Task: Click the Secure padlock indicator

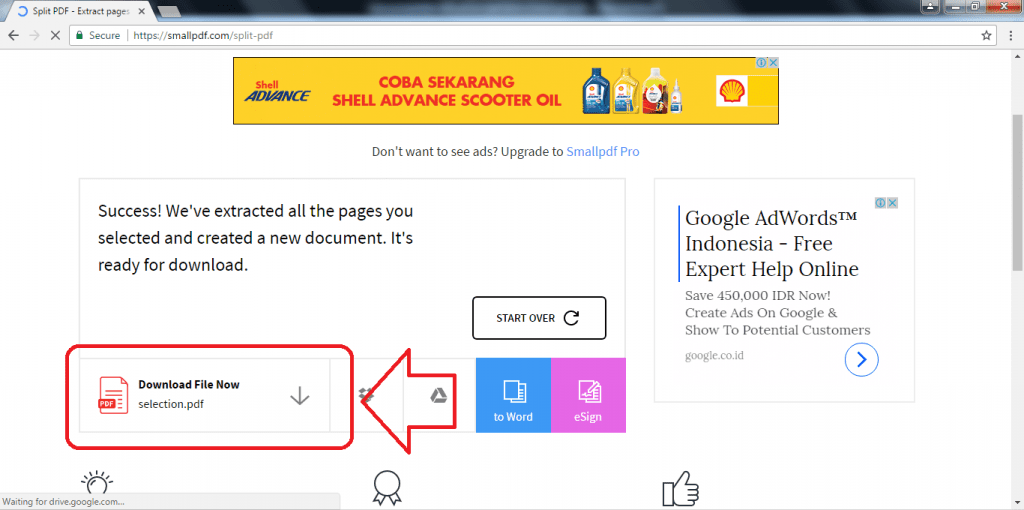Action: coord(80,35)
